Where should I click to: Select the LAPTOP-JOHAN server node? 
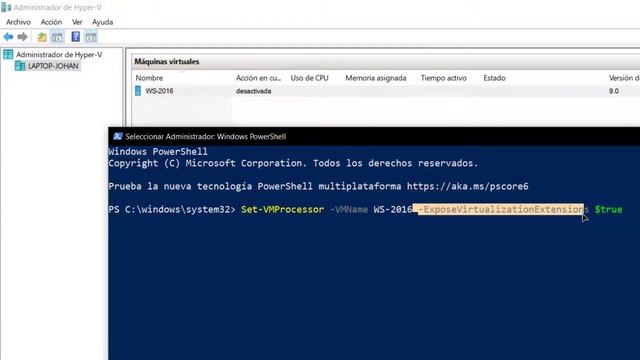coord(53,66)
